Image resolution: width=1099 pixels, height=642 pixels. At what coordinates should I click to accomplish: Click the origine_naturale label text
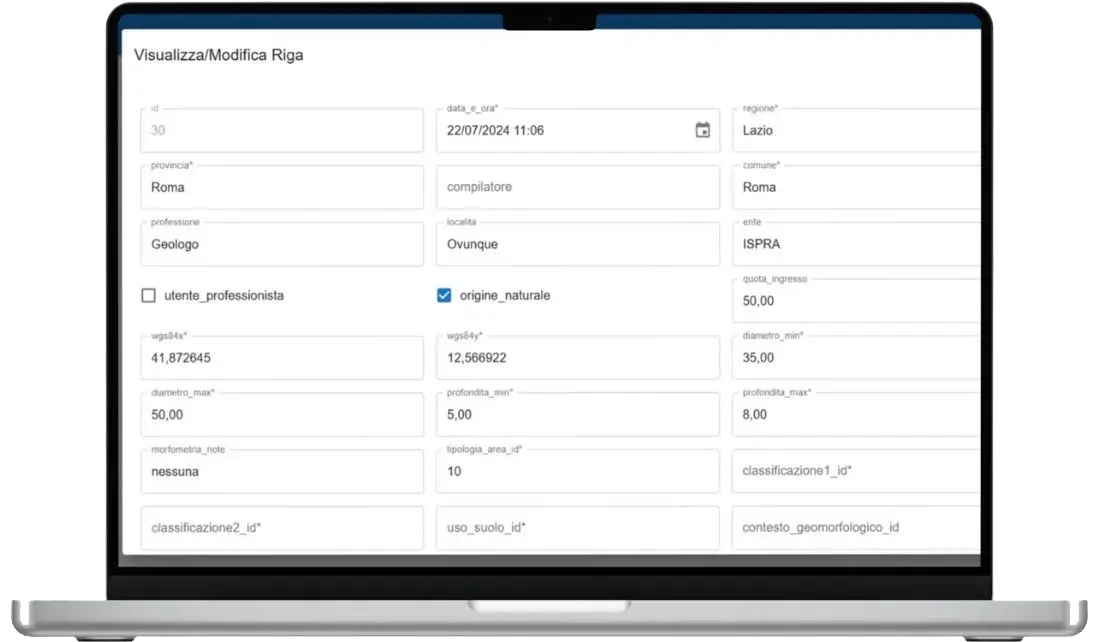pos(505,296)
